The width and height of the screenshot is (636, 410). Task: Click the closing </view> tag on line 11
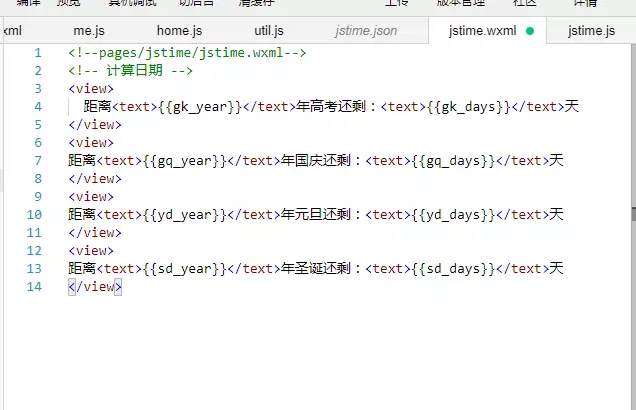95,232
